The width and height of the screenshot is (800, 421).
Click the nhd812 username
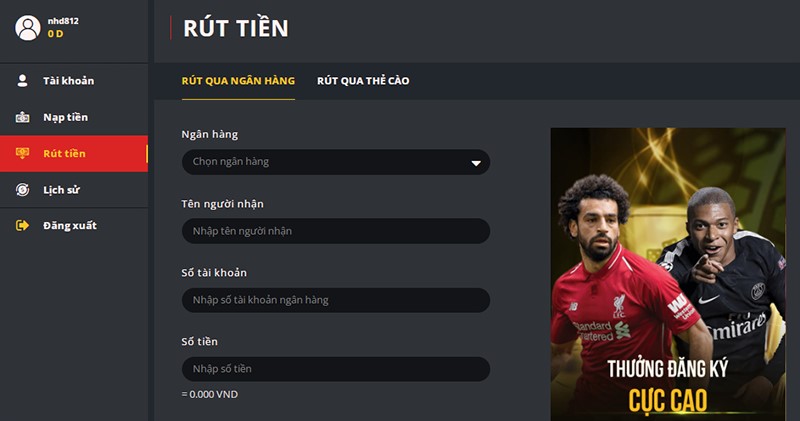(x=63, y=21)
